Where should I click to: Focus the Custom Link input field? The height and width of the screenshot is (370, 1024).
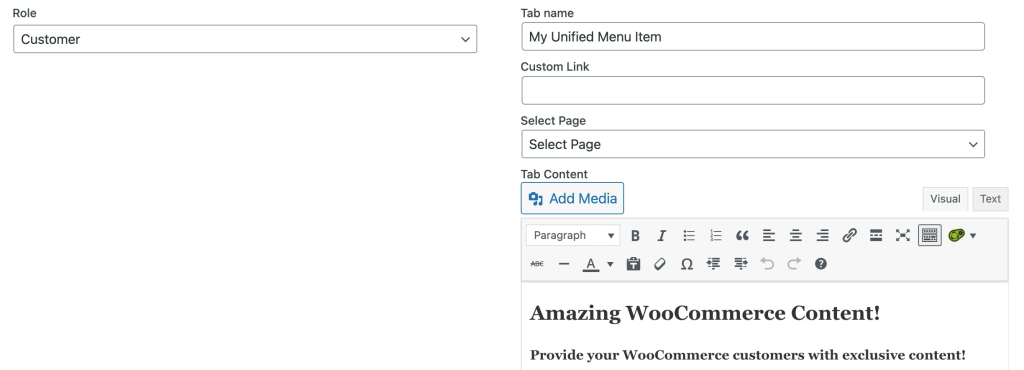click(x=752, y=91)
